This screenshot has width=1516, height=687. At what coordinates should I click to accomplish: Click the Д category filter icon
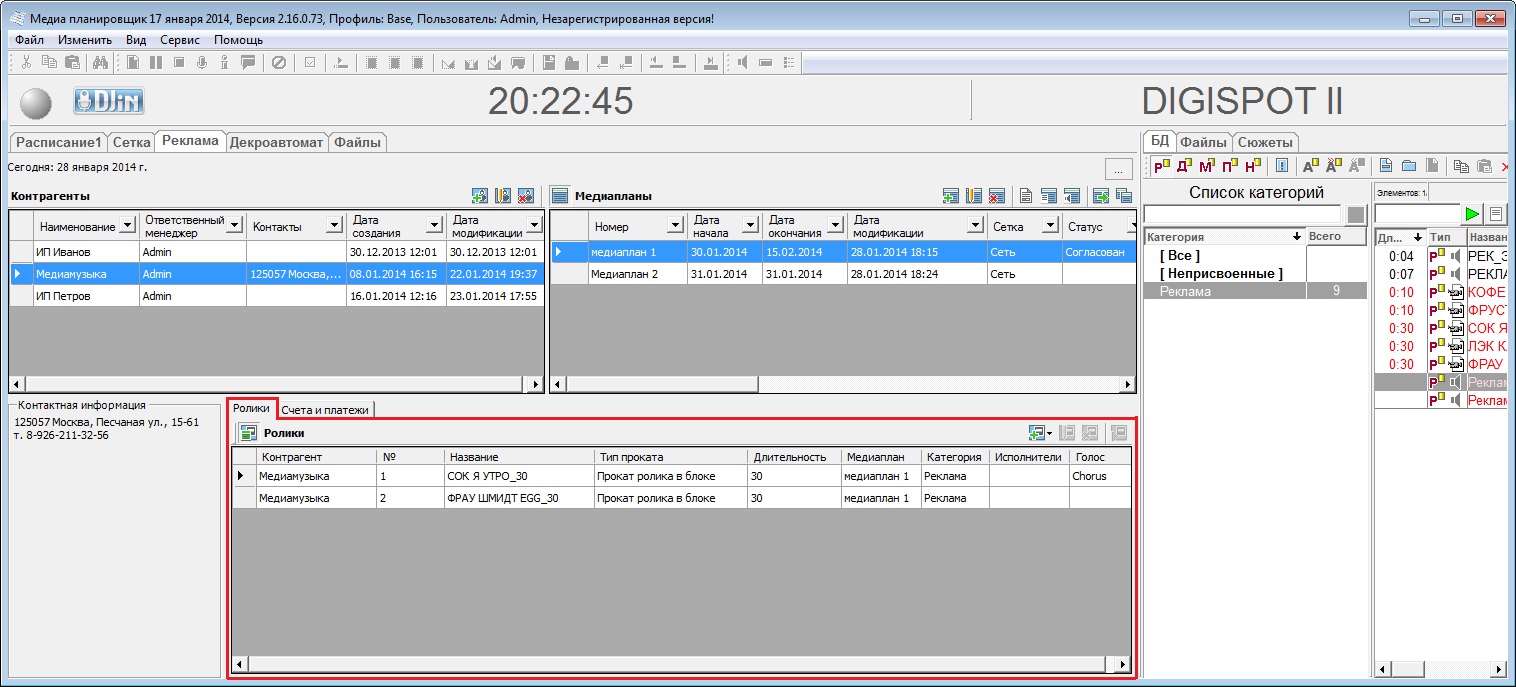click(1185, 166)
